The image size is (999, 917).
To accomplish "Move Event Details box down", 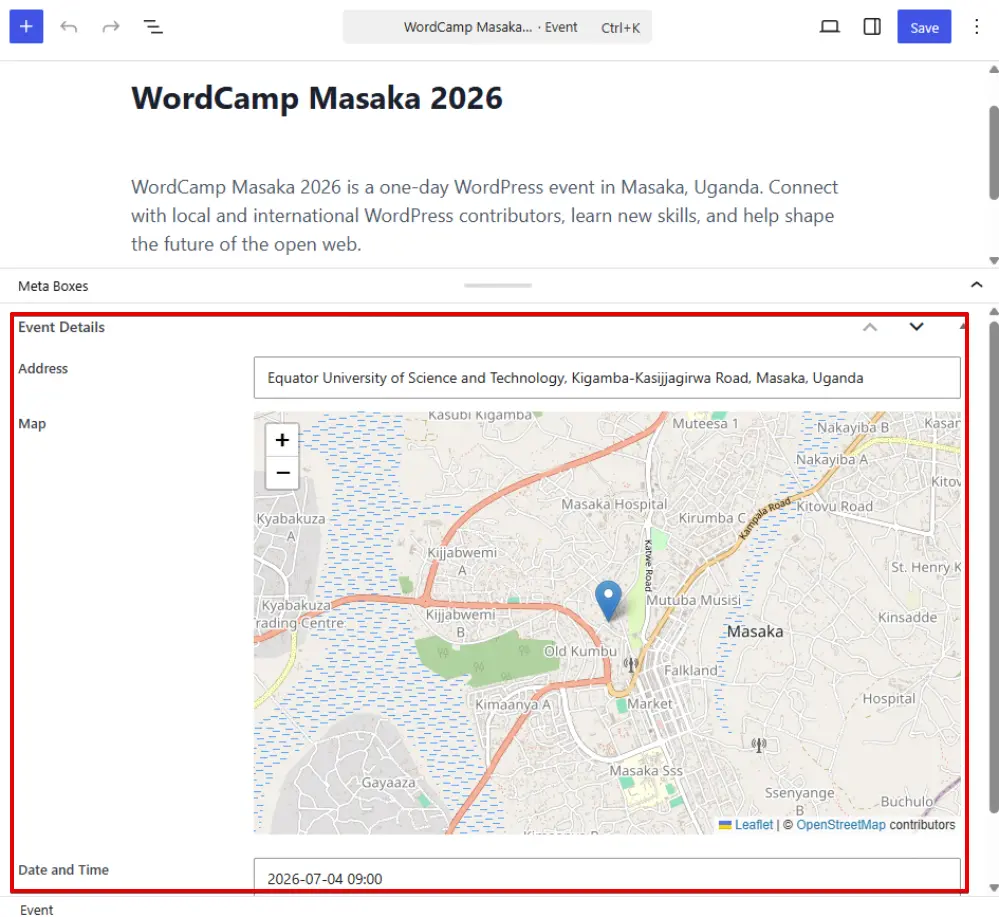I will 916,327.
